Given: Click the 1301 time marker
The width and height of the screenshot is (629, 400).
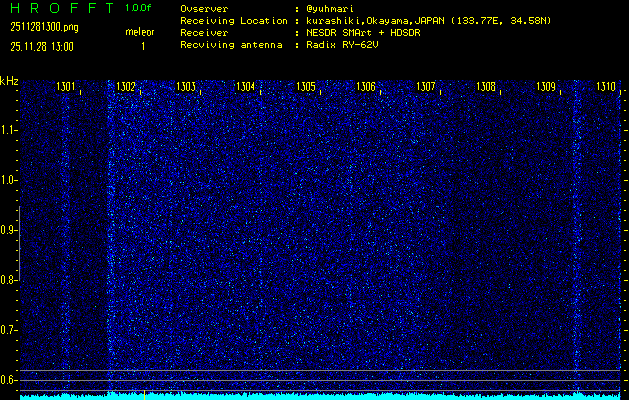Looking at the screenshot, I should click(x=66, y=87).
